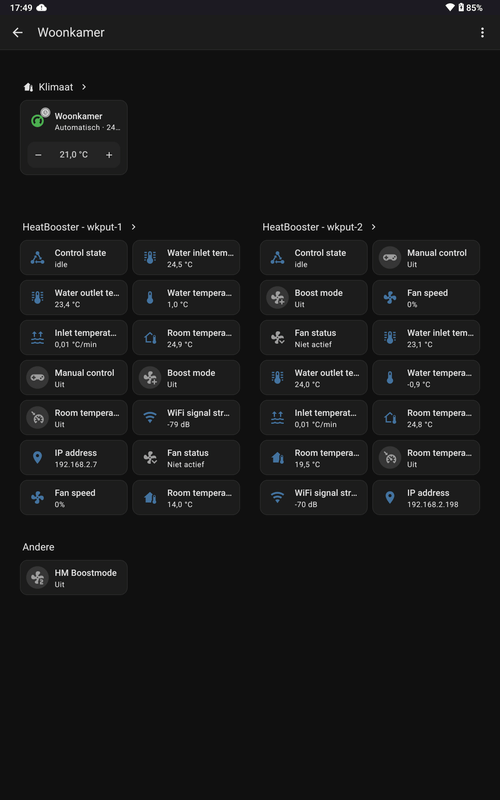Image resolution: width=500 pixels, height=800 pixels.
Task: Toggle Manual control in HeatBooster wkput-1
Action: [37, 378]
